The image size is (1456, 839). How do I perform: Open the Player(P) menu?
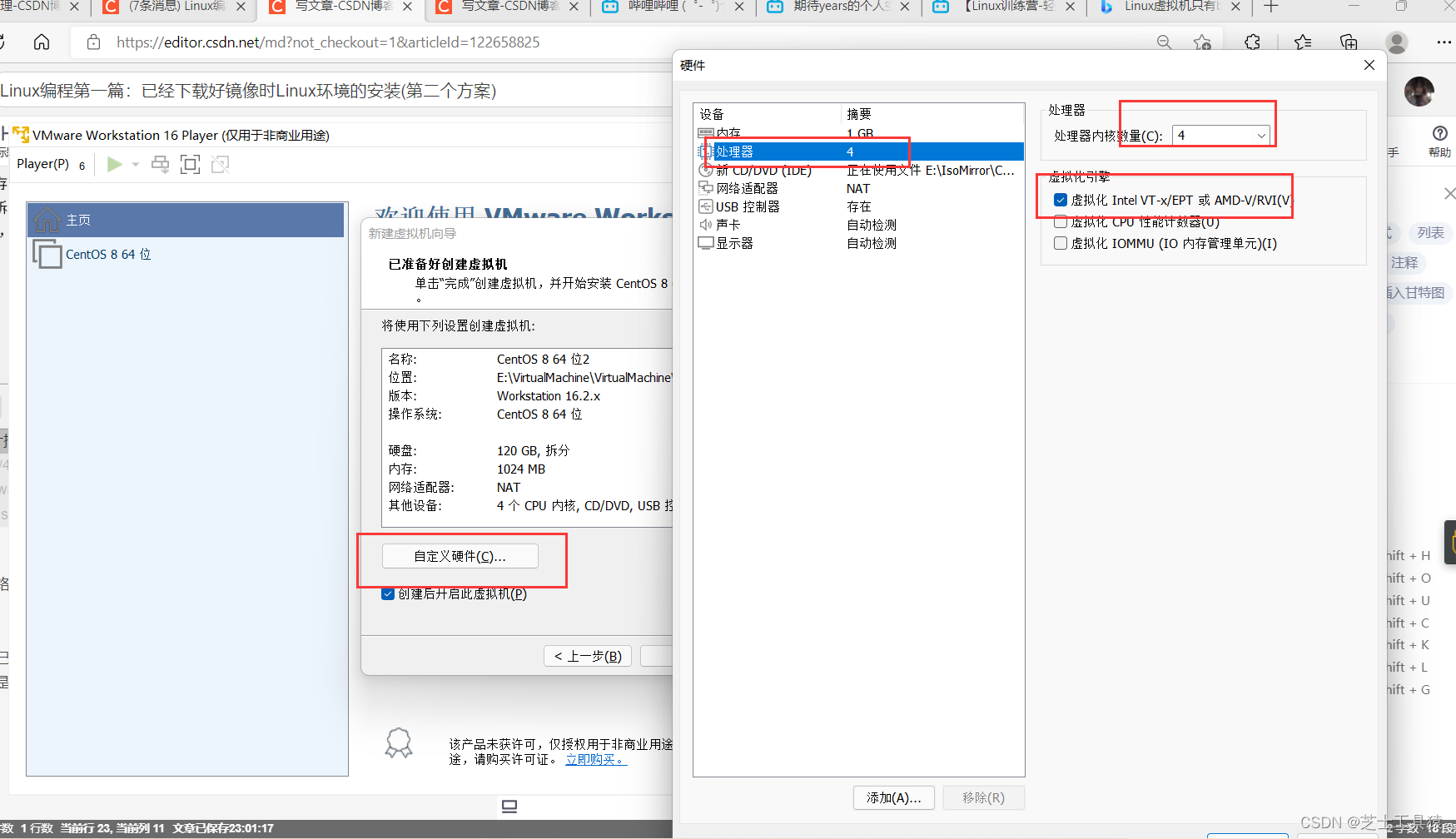pyautogui.click(x=43, y=164)
